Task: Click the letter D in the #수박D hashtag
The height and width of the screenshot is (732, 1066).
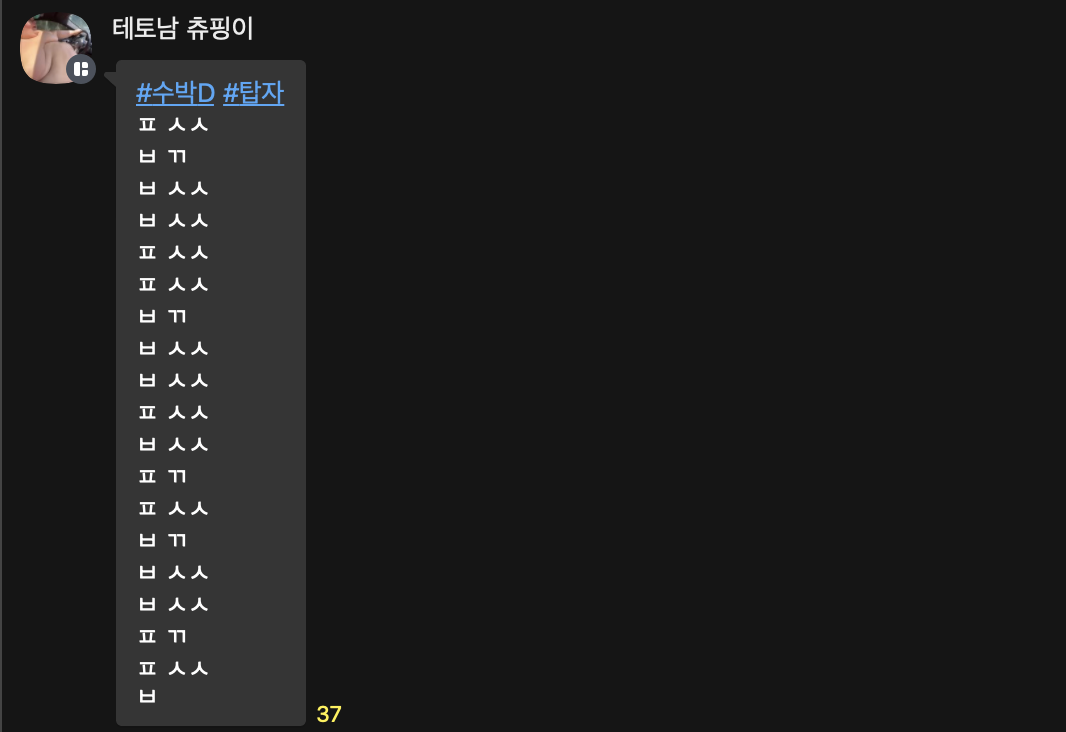Action: click(206, 93)
